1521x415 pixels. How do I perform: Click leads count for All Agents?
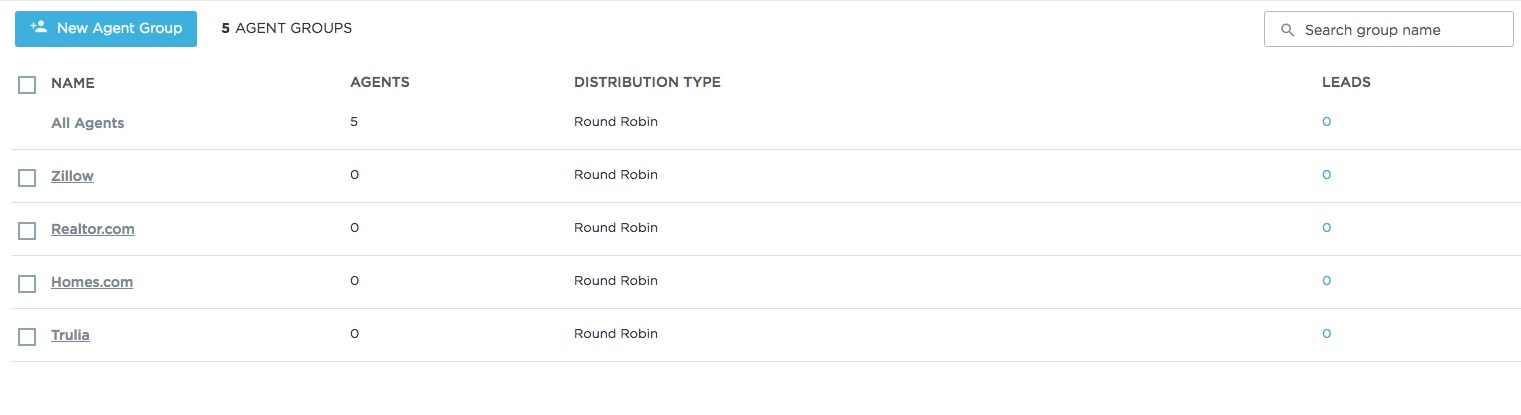[1326, 122]
